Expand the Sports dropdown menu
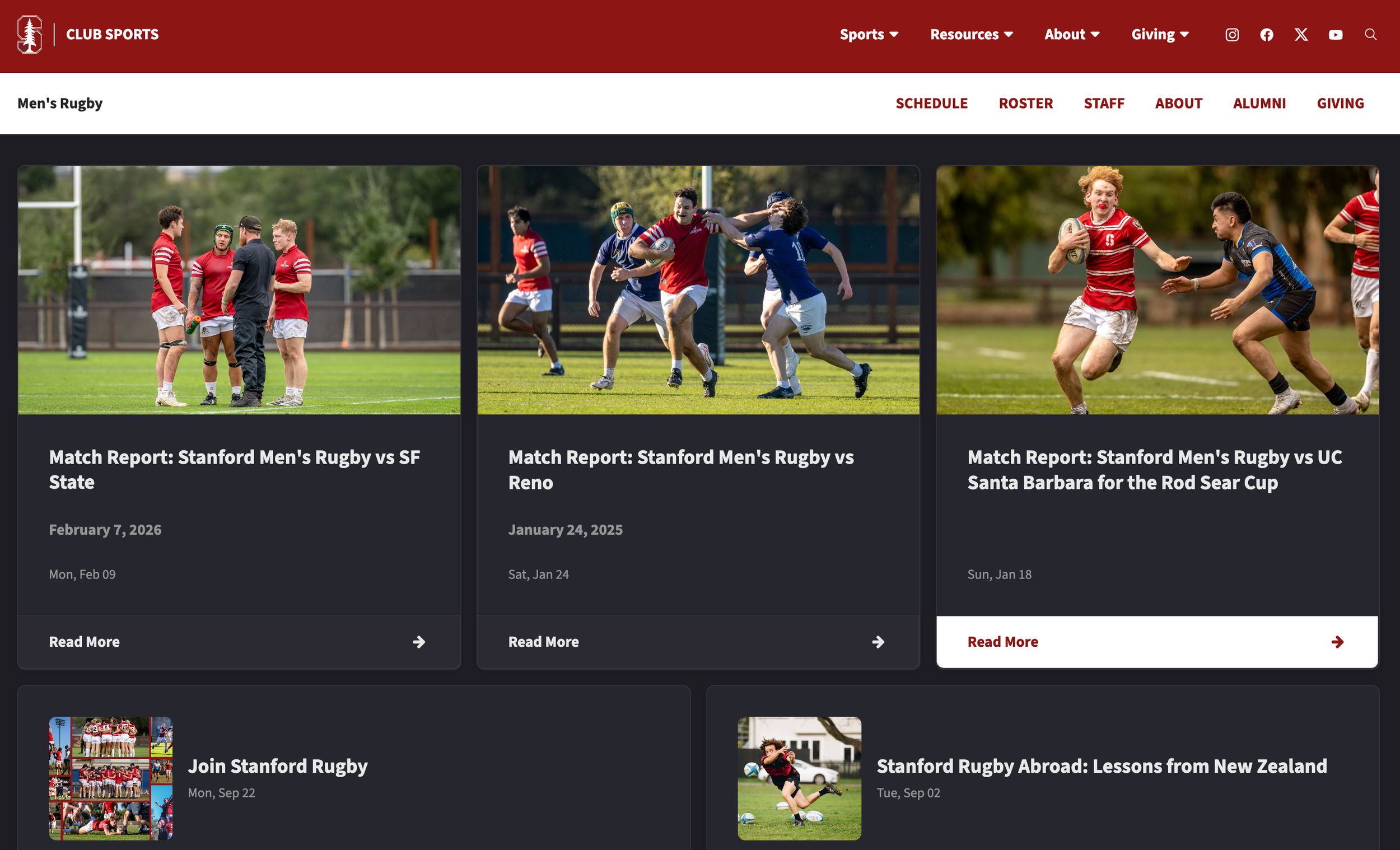The height and width of the screenshot is (850, 1400). [x=869, y=35]
